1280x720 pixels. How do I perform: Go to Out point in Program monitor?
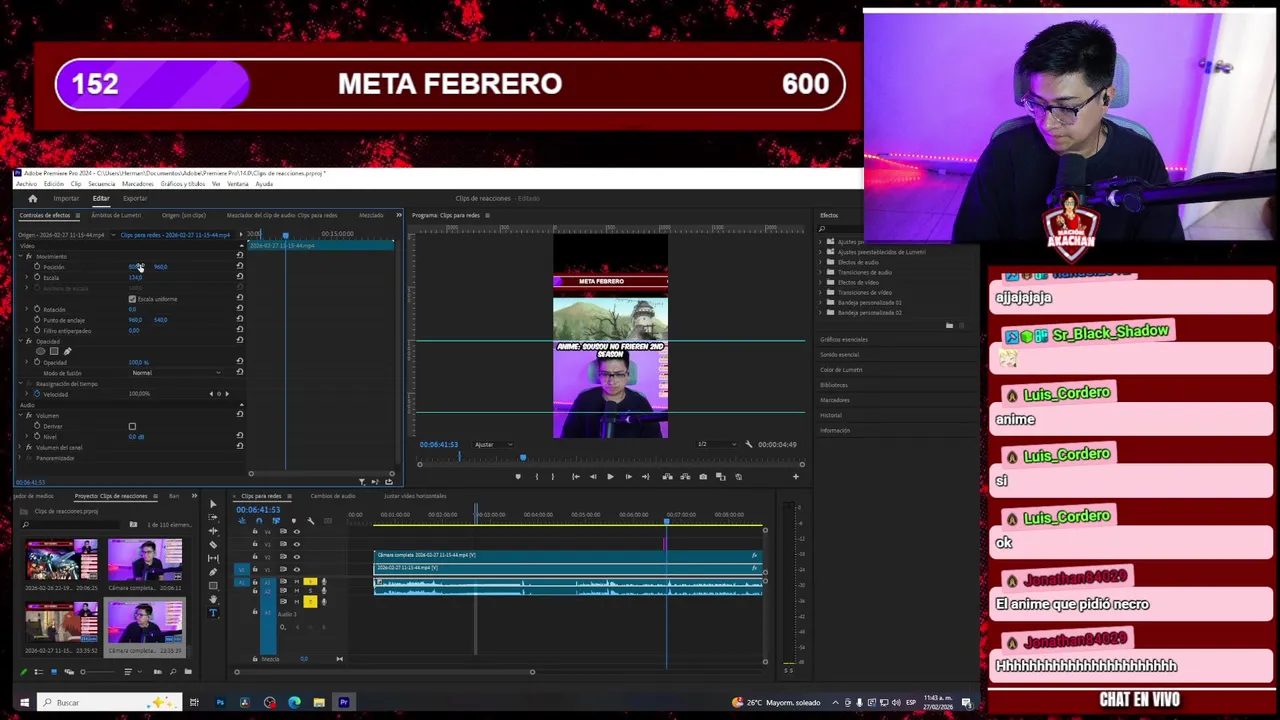pyautogui.click(x=646, y=476)
